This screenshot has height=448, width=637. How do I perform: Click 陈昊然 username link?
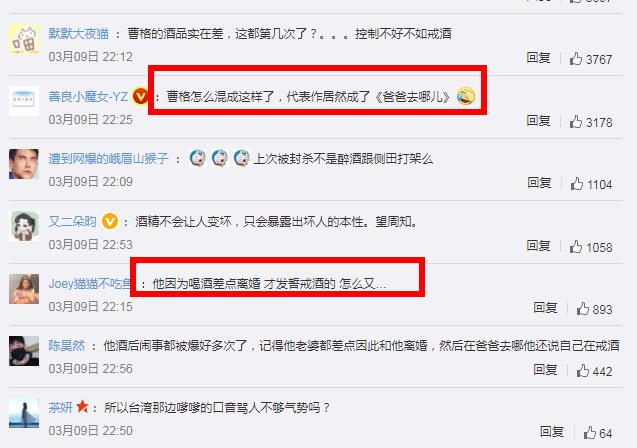tap(67, 346)
